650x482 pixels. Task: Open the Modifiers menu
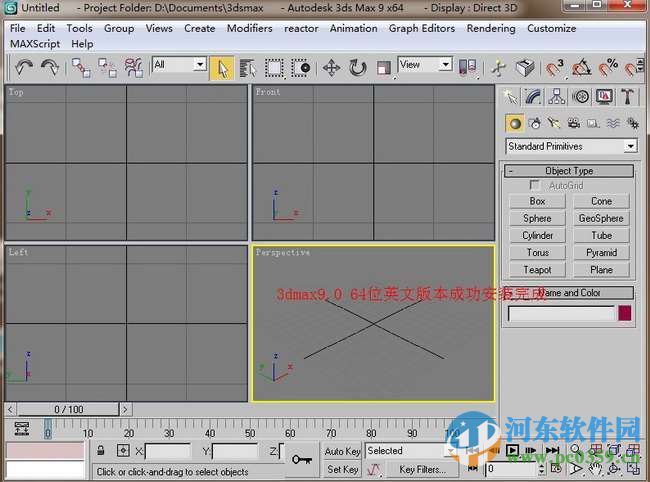coord(250,28)
